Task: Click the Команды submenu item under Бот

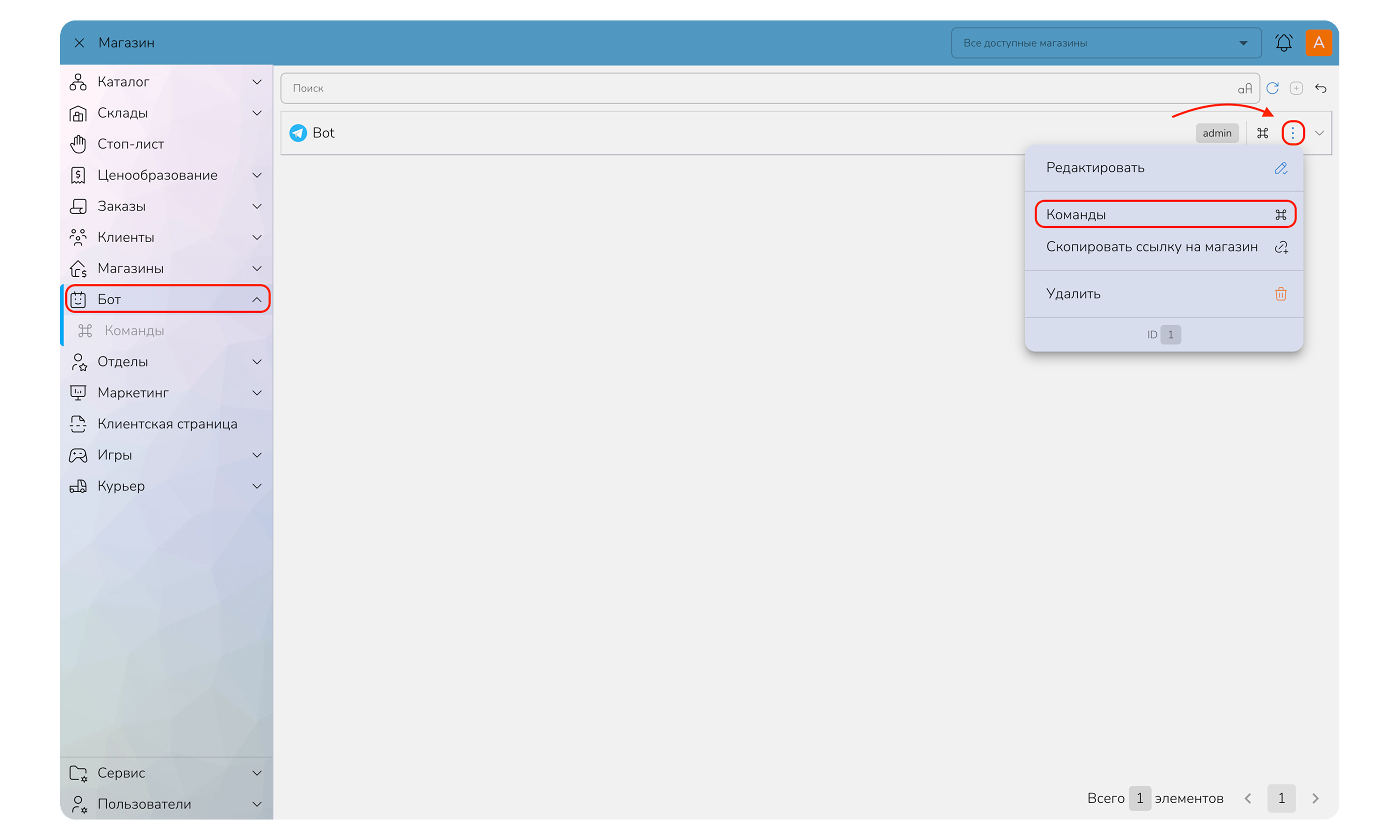Action: point(134,330)
